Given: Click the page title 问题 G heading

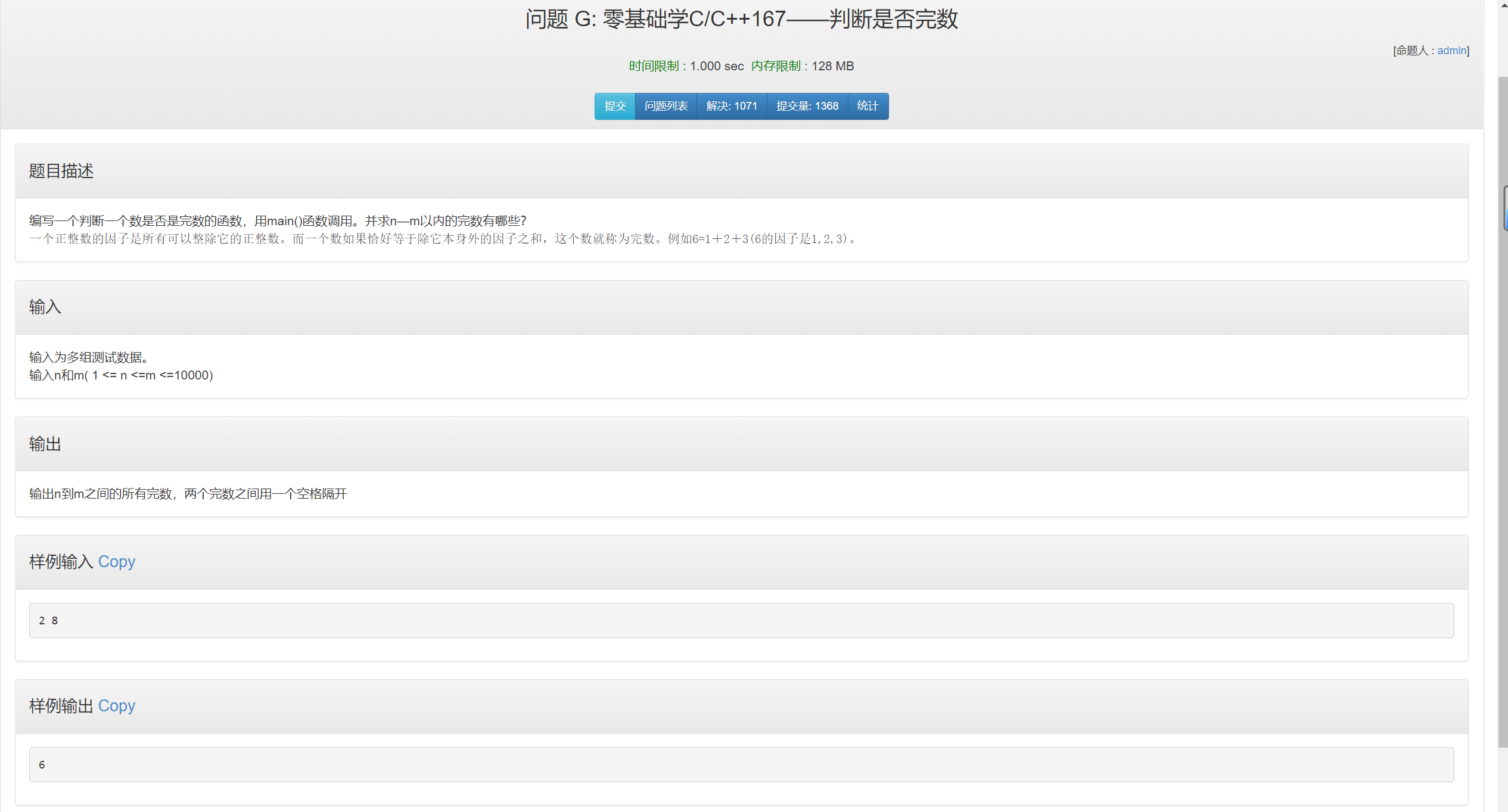Looking at the screenshot, I should pos(741,19).
